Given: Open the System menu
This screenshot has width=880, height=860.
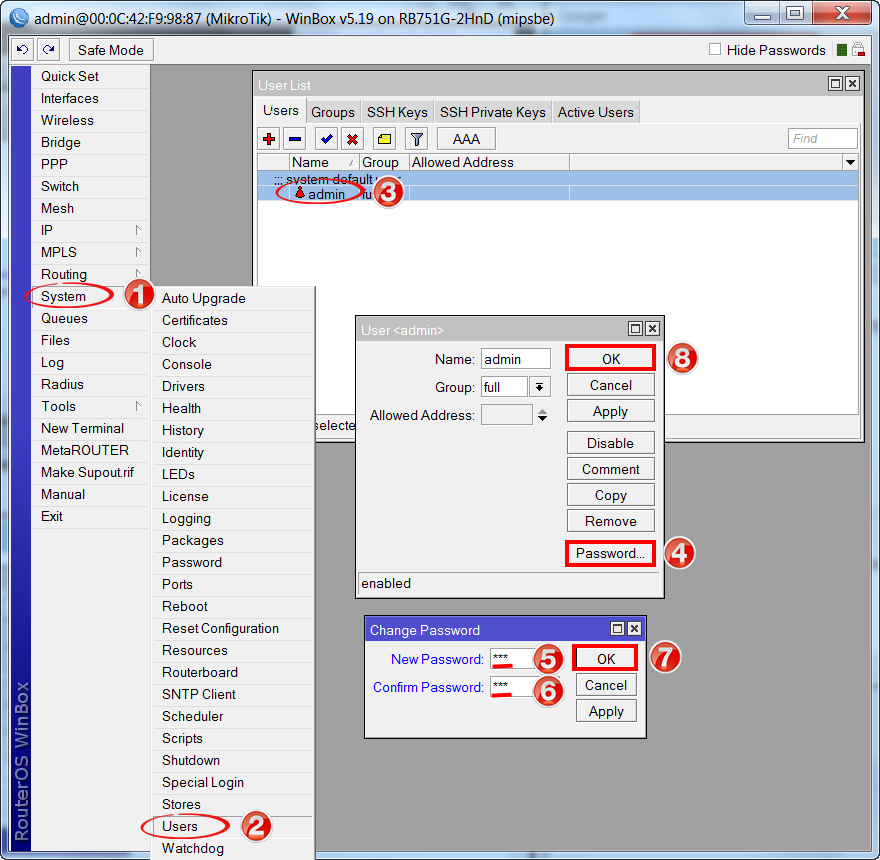Looking at the screenshot, I should [63, 296].
